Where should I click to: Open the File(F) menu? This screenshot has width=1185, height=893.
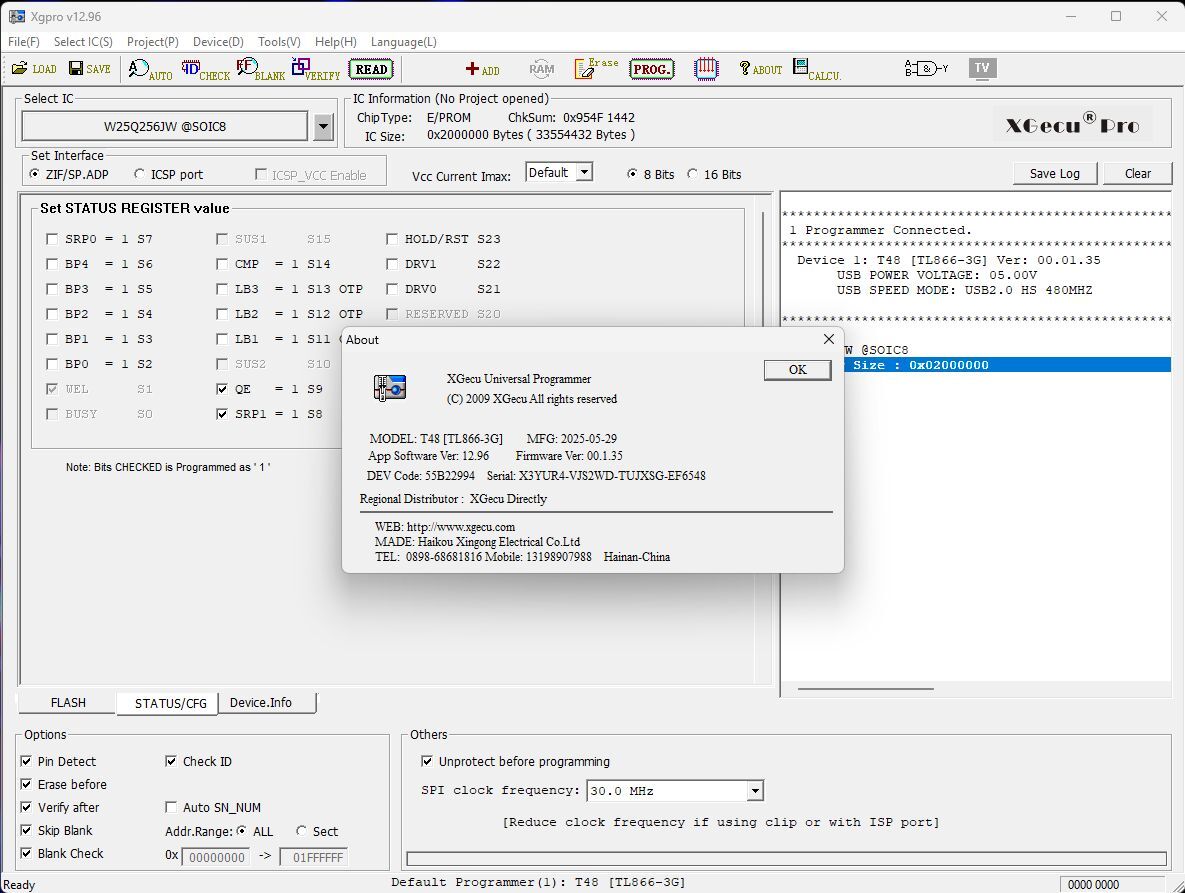24,42
